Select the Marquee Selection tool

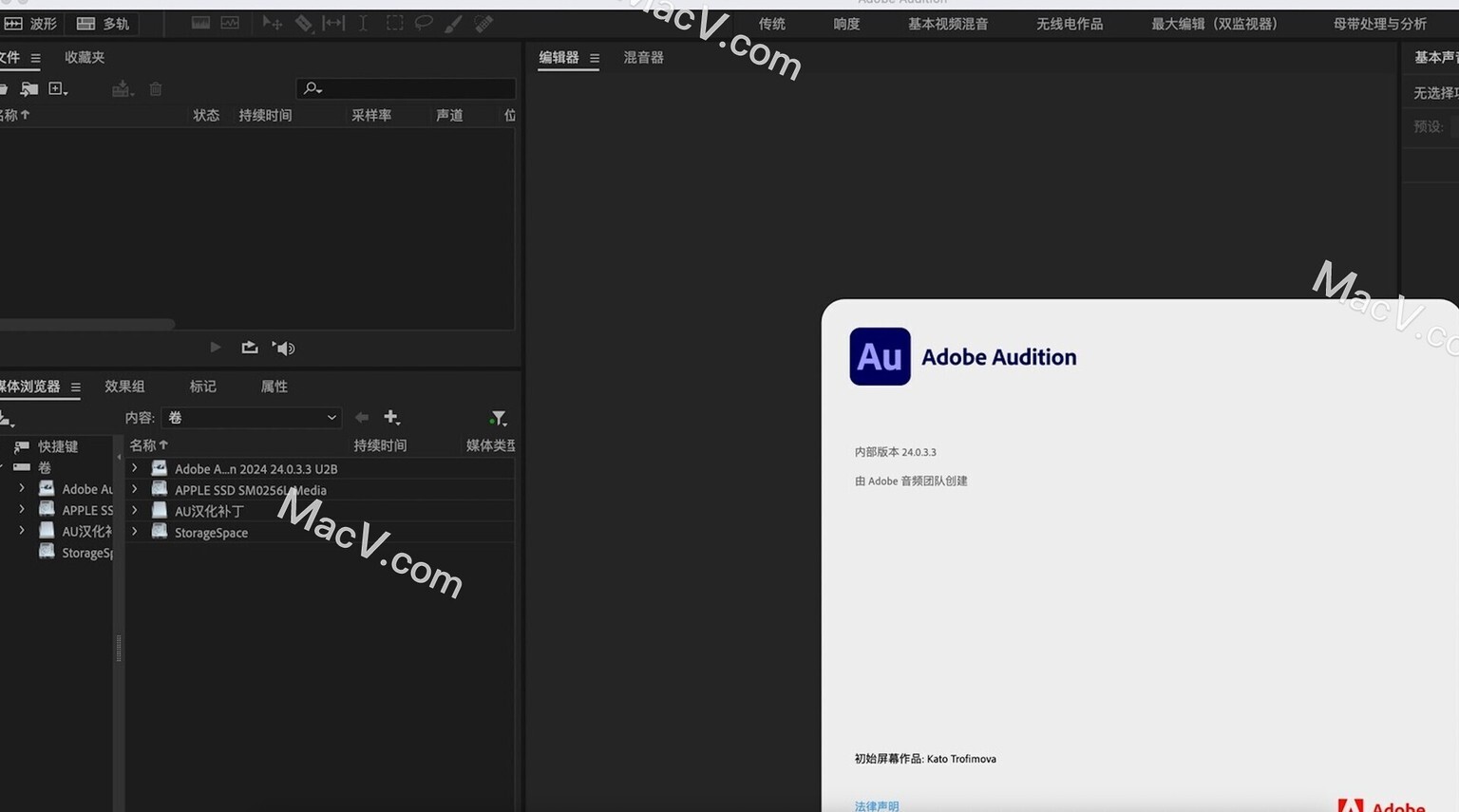click(394, 23)
